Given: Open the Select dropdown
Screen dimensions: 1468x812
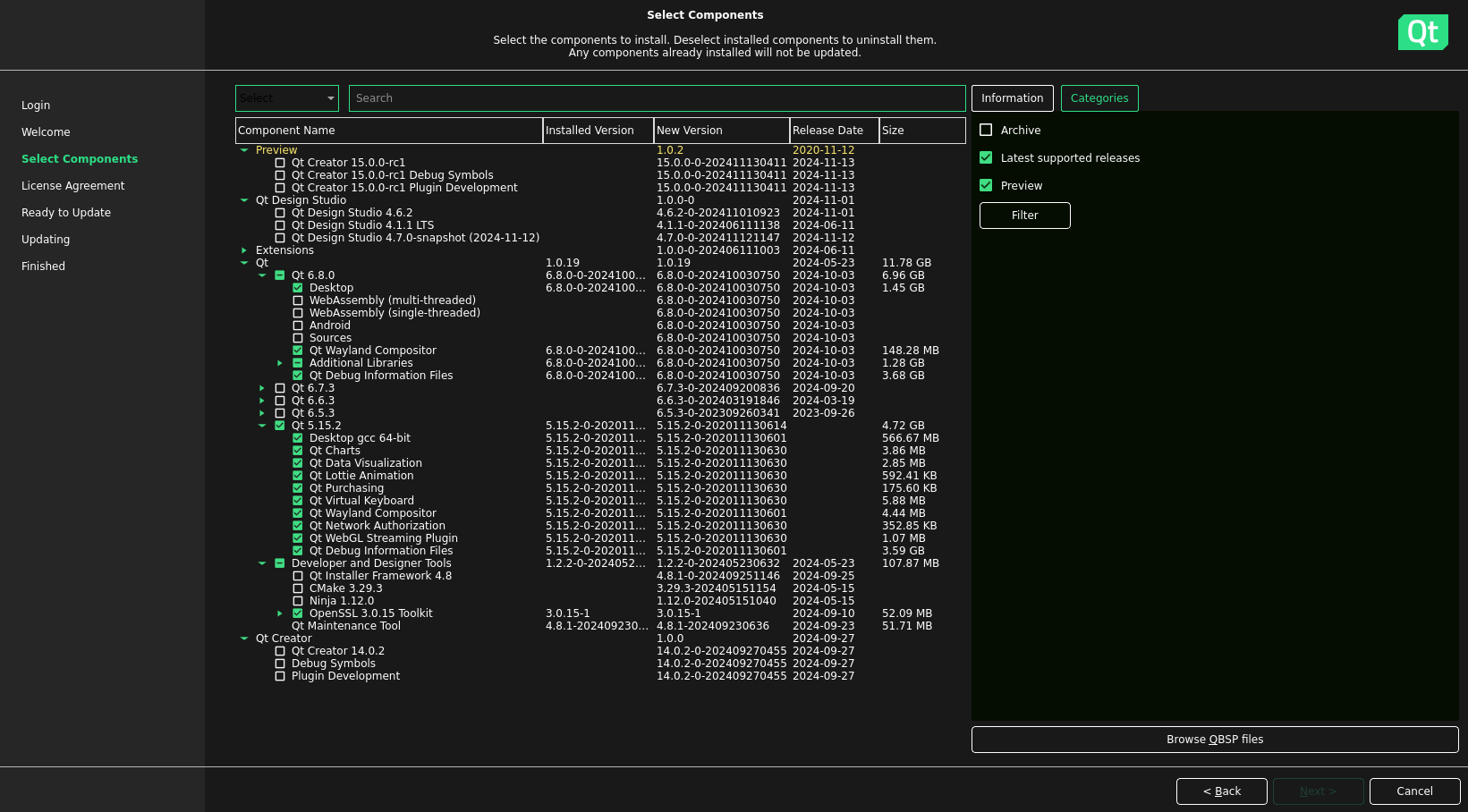Looking at the screenshot, I should [287, 98].
